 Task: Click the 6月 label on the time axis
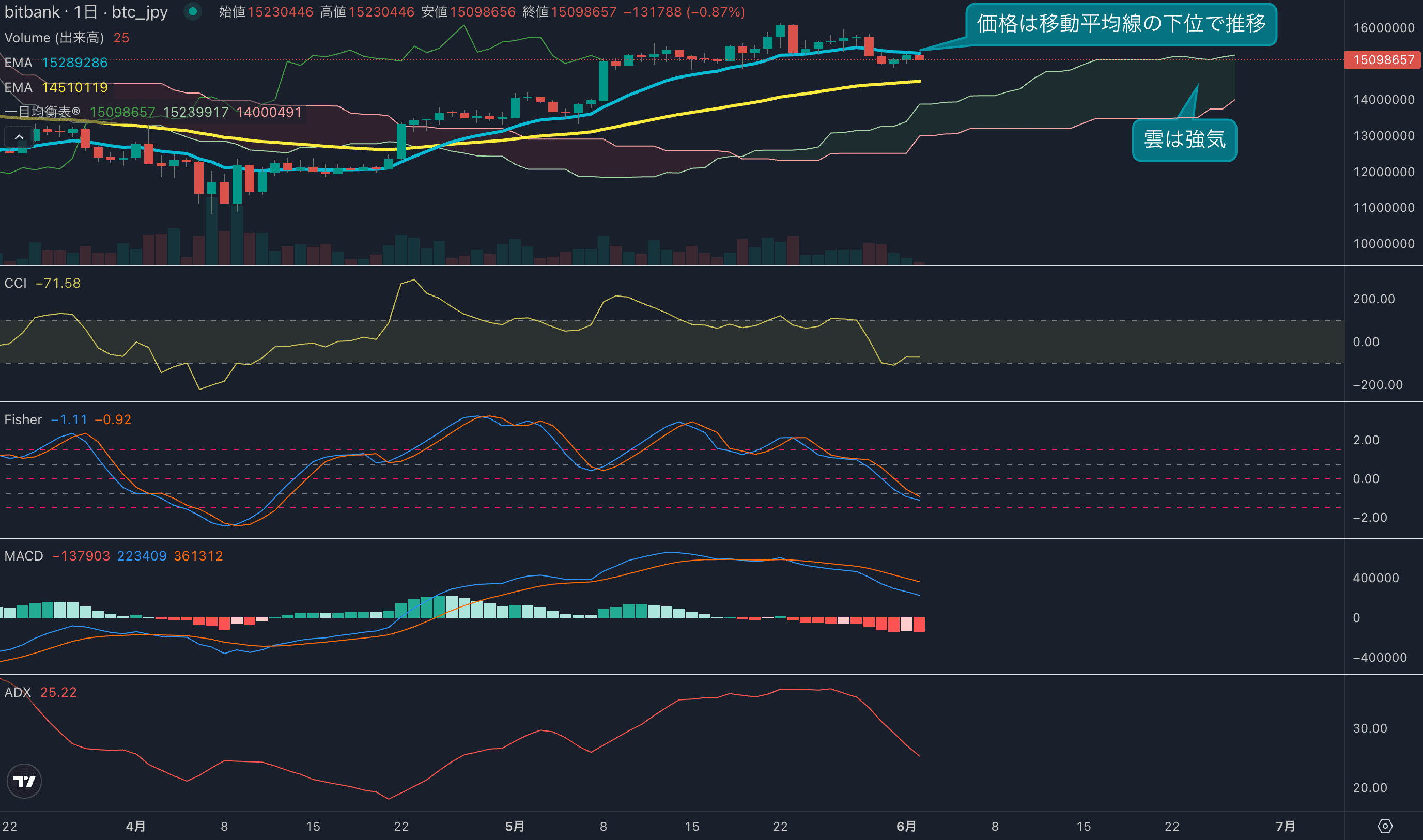coord(906,826)
